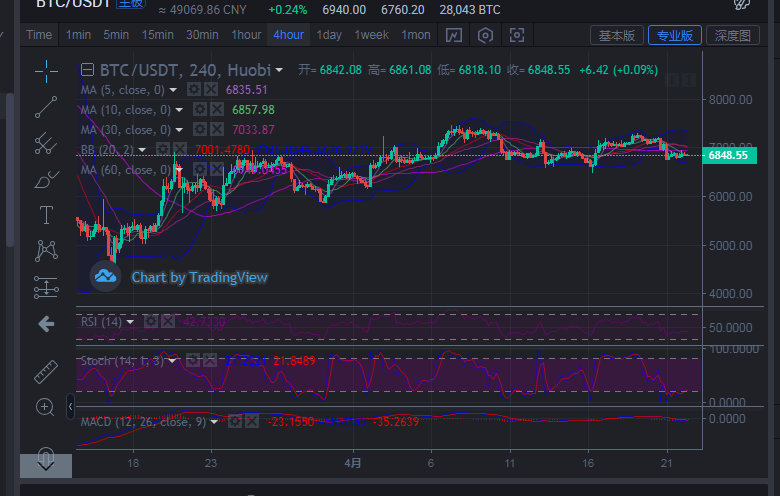The image size is (780, 496).
Task: Open the indicators icon in the top toolbar
Action: (x=454, y=35)
